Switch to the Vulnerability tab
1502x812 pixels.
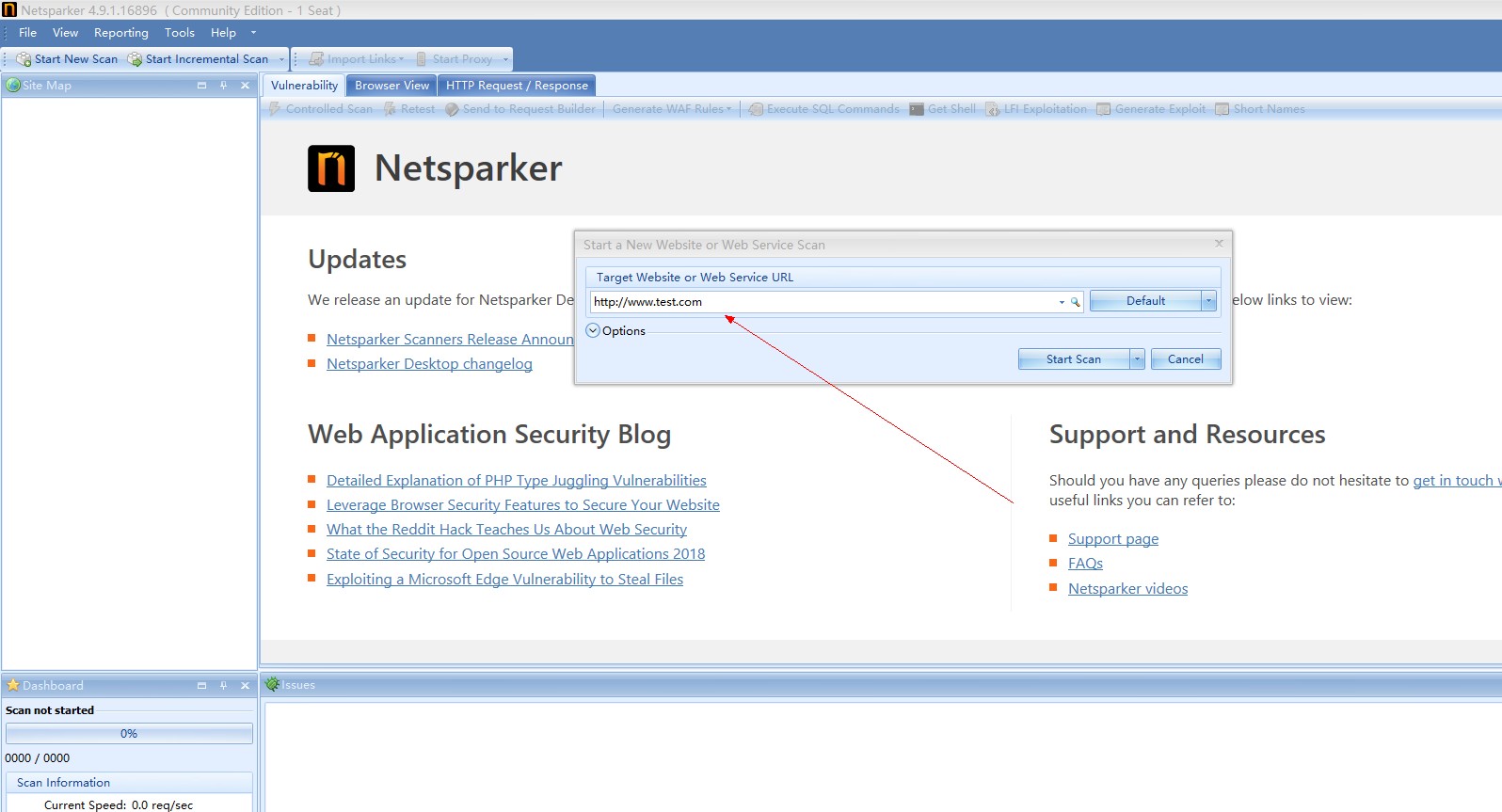tap(304, 85)
